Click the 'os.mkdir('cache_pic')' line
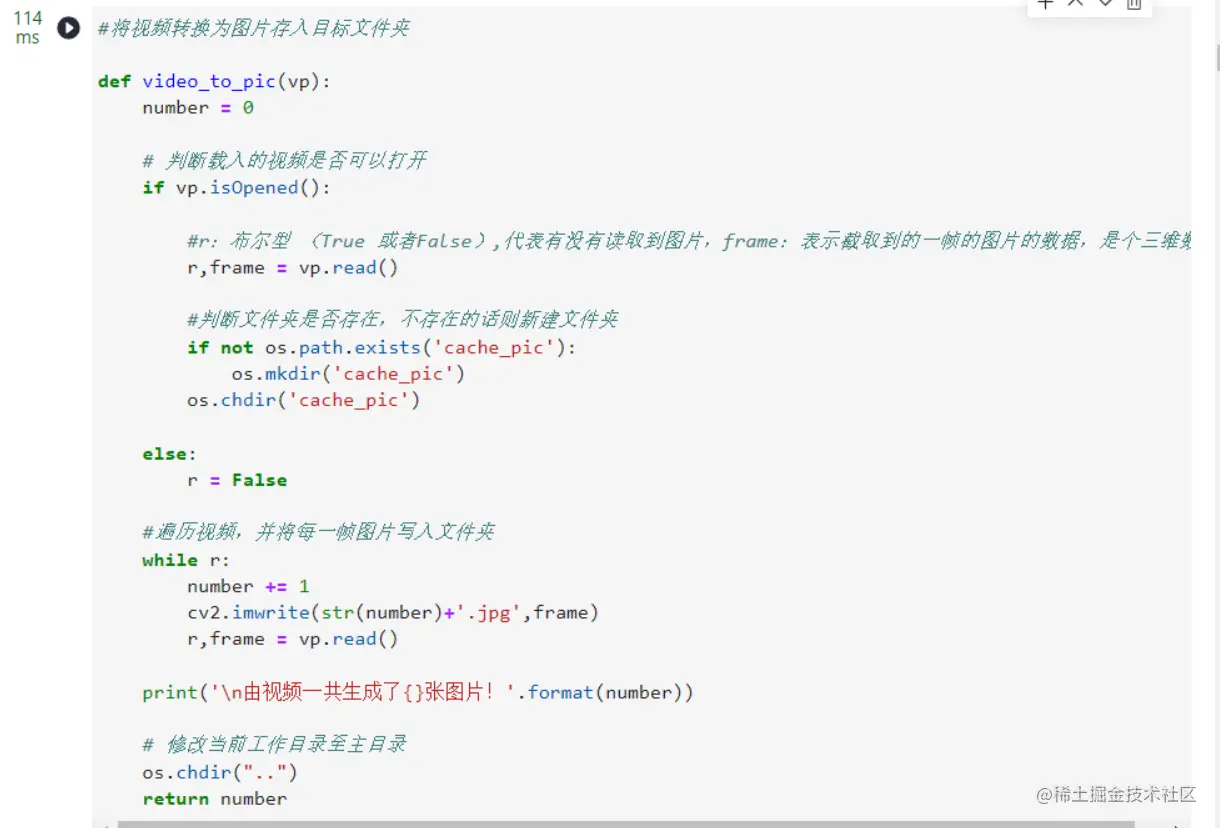Screen dimensions: 1220x828 pos(348,374)
